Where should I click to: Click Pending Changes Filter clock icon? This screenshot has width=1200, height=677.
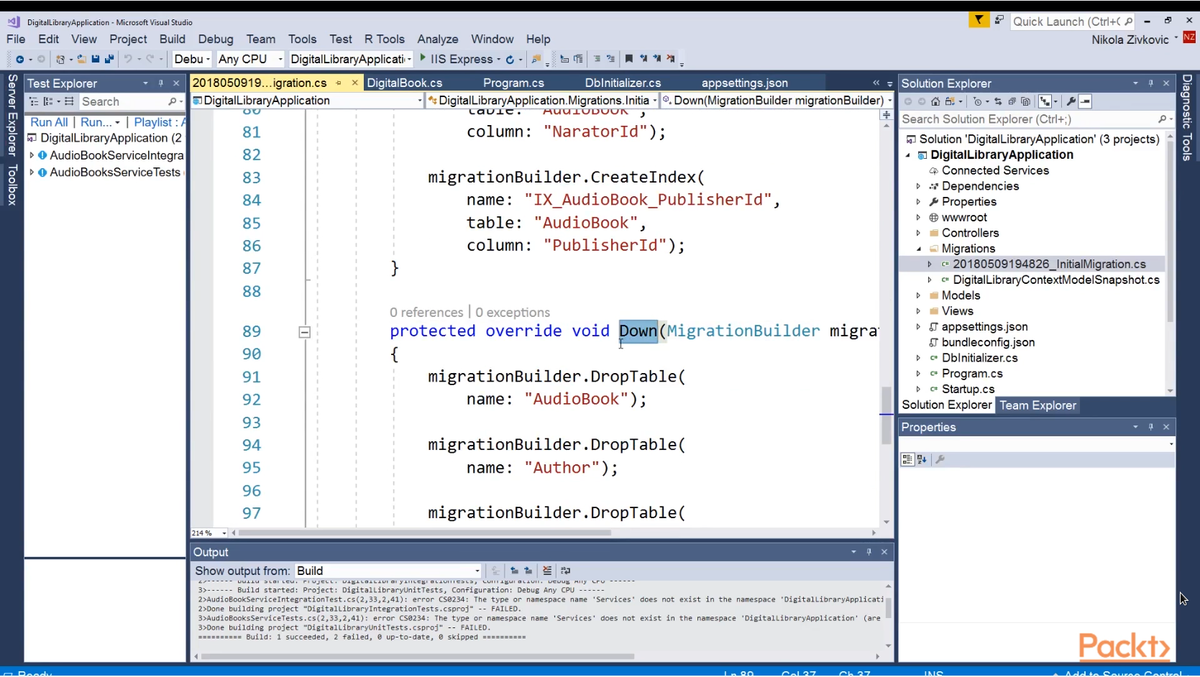point(978,101)
